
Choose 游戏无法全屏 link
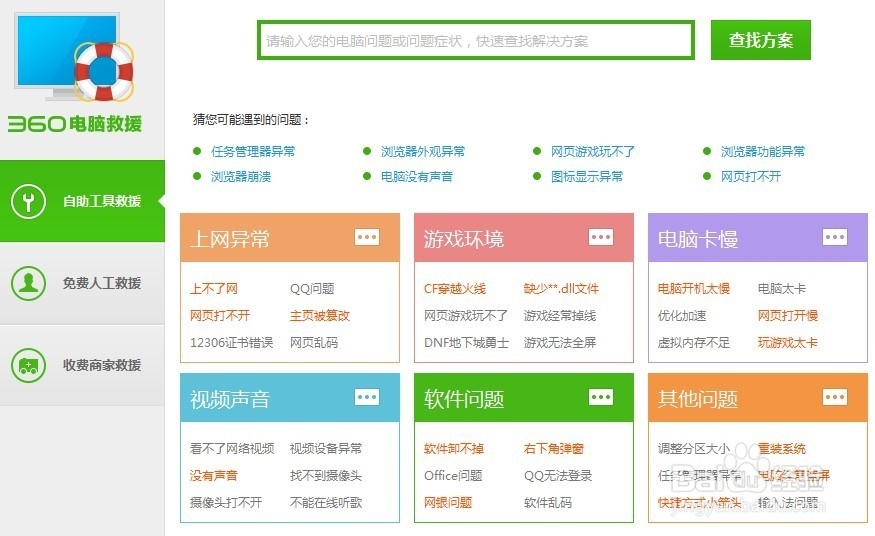[x=560, y=342]
